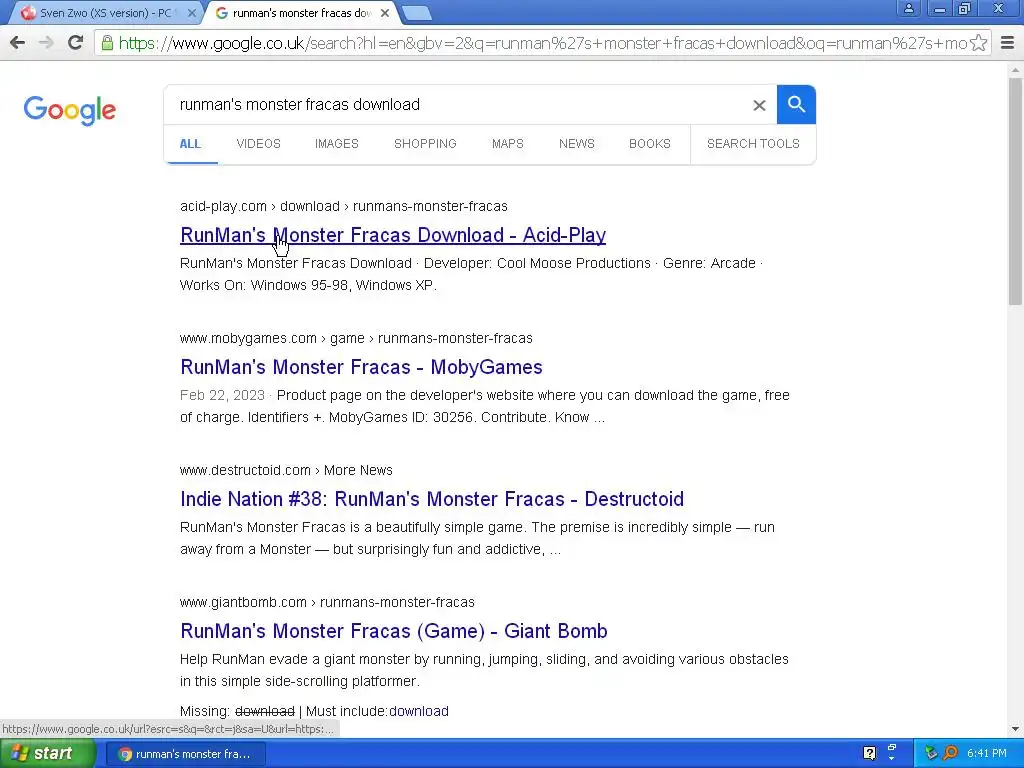This screenshot has height=768, width=1024.
Task: Click the help question mark tray icon
Action: [x=869, y=754]
